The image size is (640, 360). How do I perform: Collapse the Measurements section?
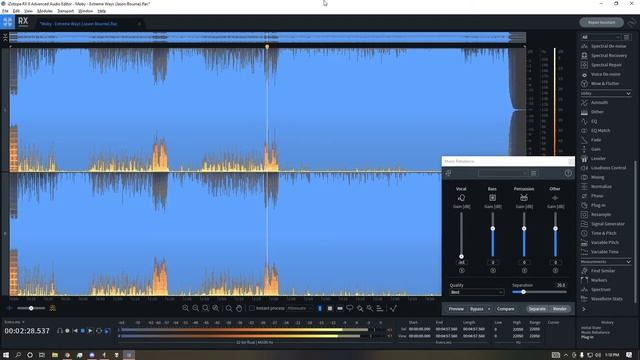click(628, 262)
